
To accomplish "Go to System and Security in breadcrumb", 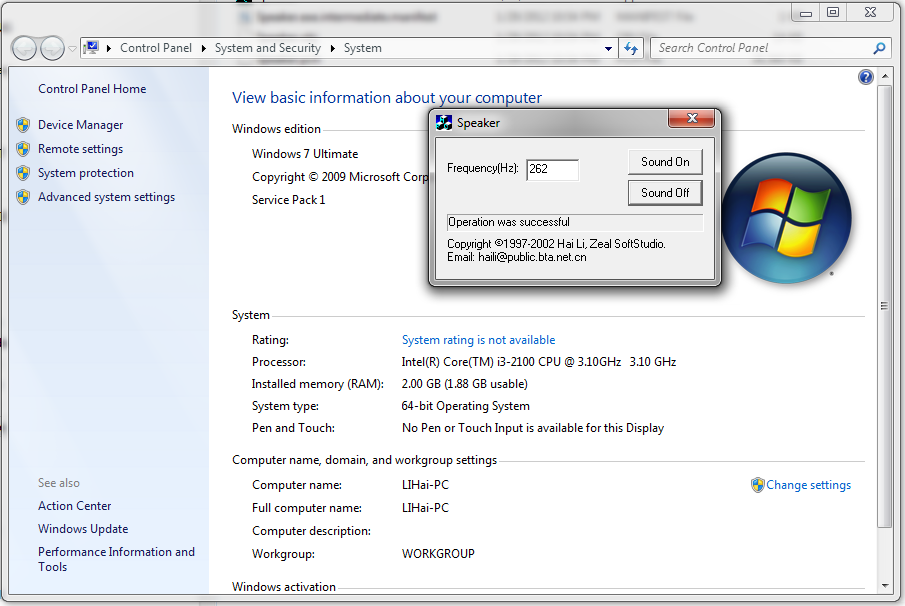I will point(268,48).
